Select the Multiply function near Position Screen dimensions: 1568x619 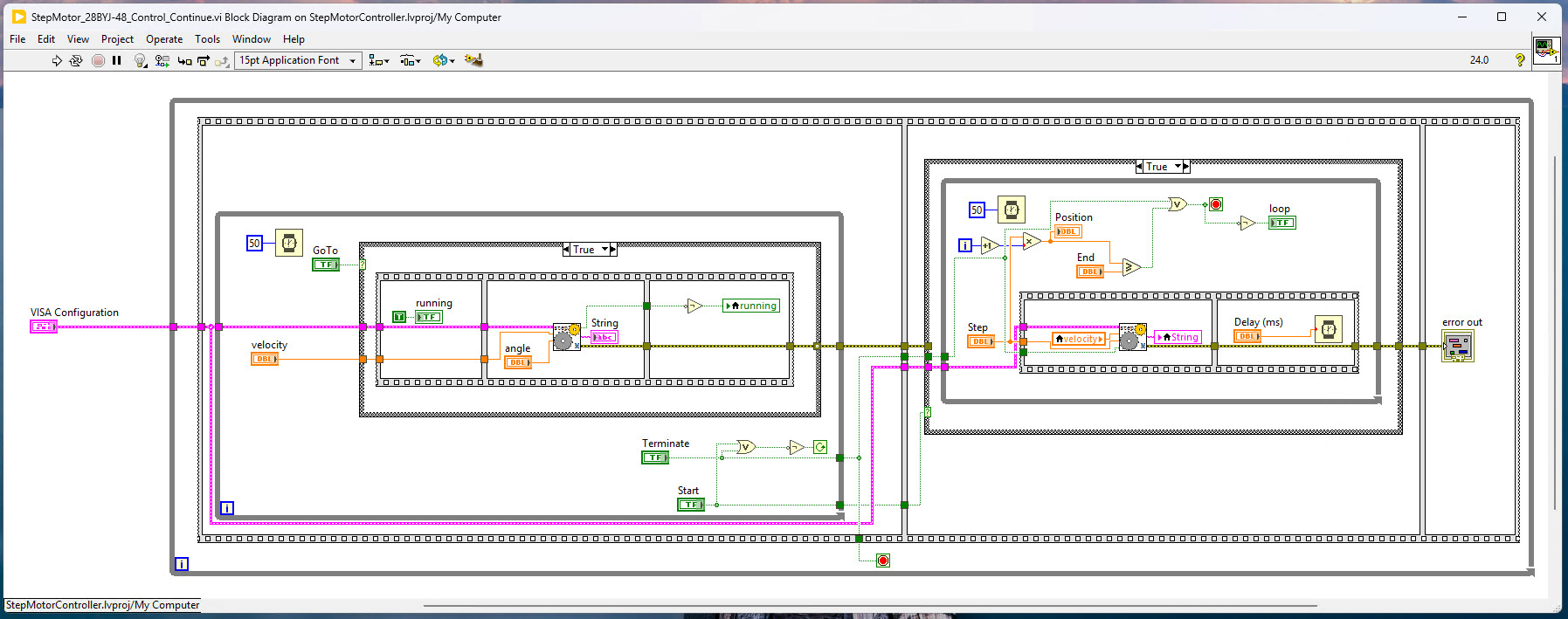1032,242
